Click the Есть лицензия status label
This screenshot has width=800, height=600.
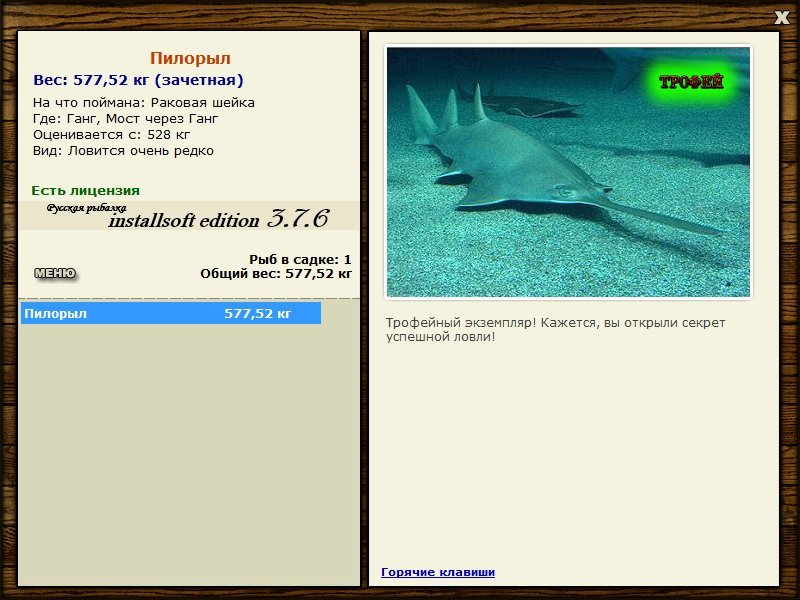tap(86, 191)
